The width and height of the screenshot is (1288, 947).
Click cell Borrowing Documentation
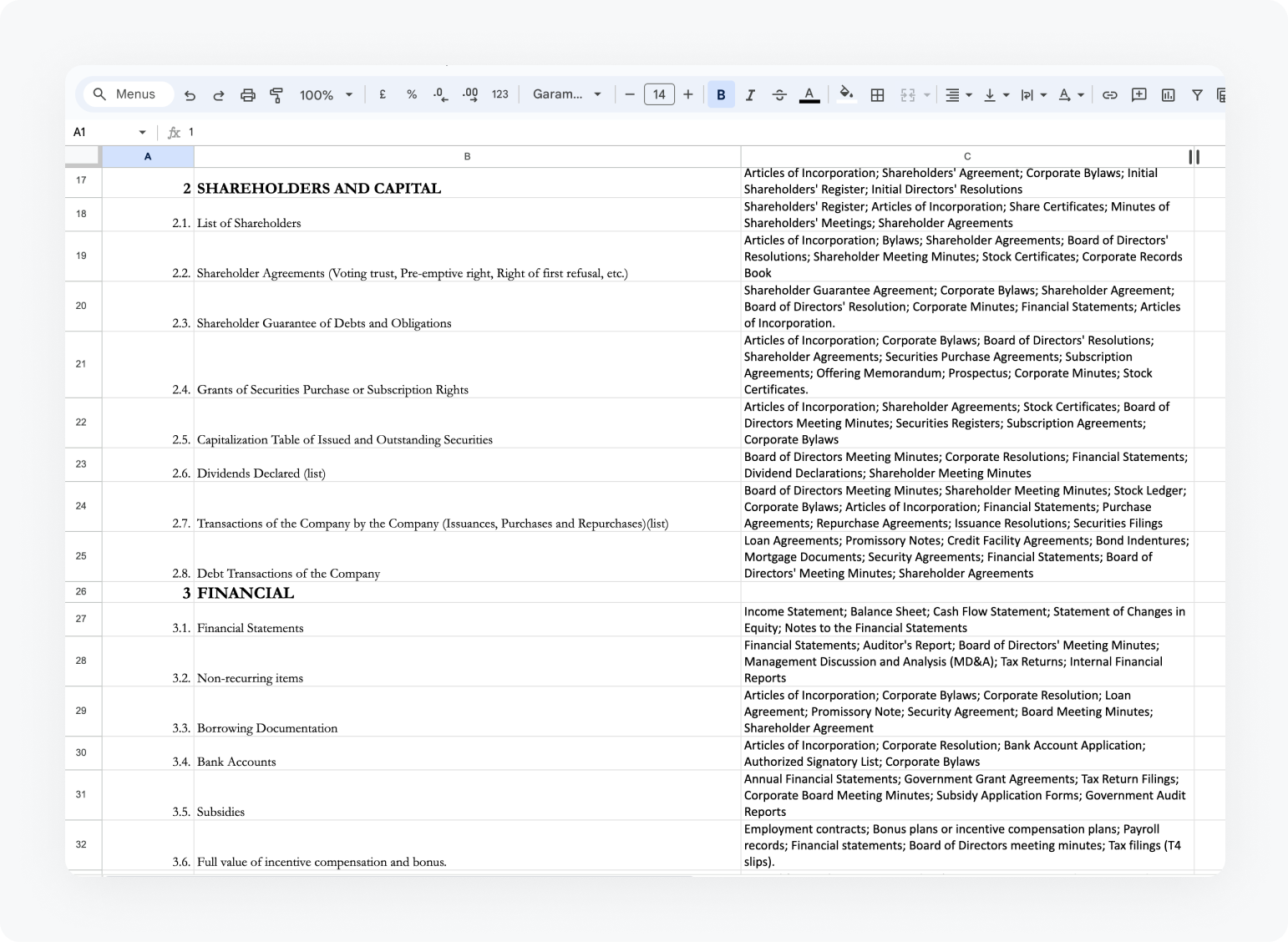(467, 712)
